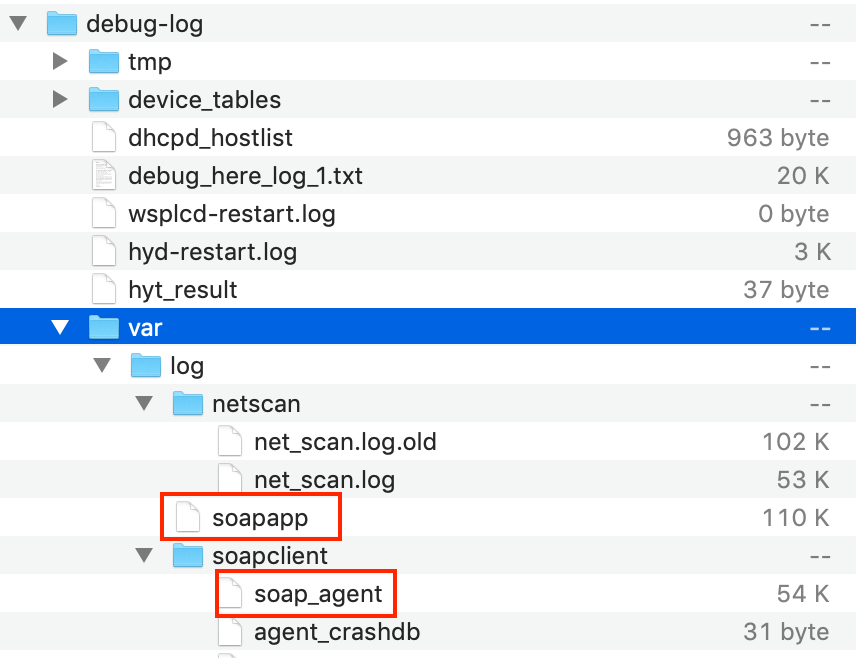Image resolution: width=856 pixels, height=658 pixels.
Task: Collapse the netscan folder triangle
Action: point(144,404)
